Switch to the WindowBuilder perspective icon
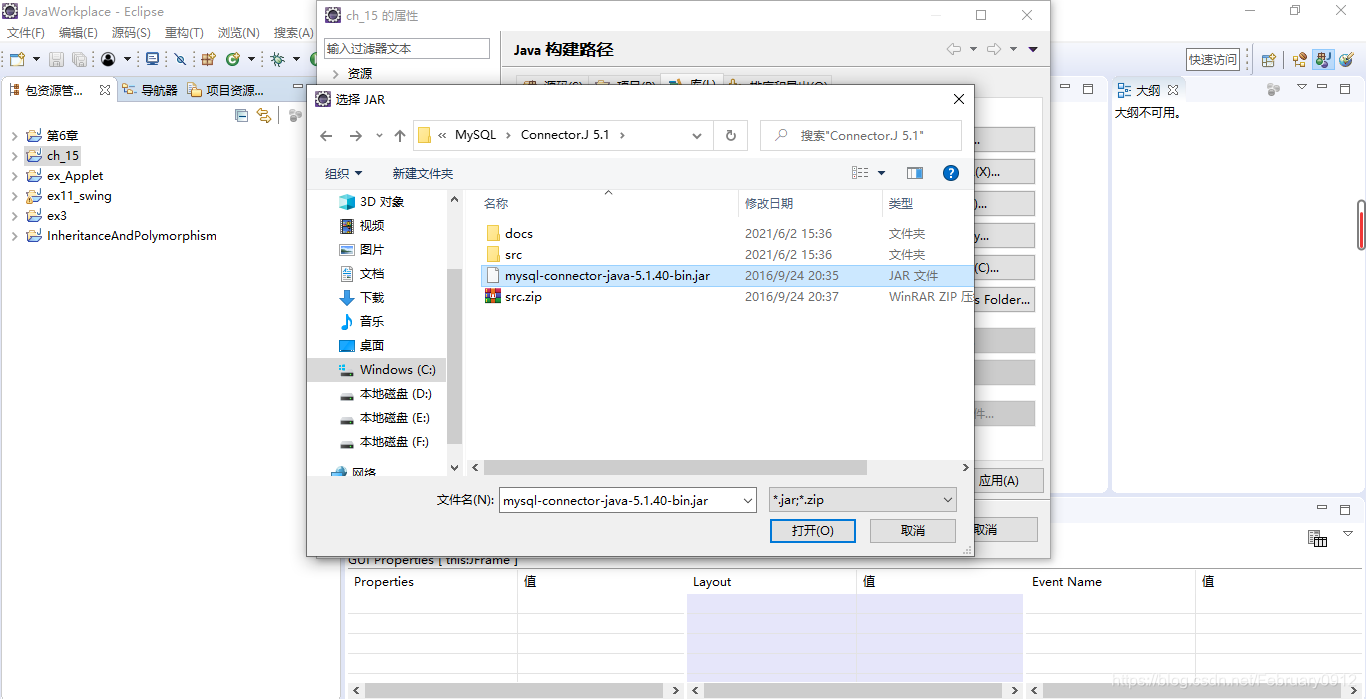Viewport: 1366px width, 699px height. [1346, 60]
